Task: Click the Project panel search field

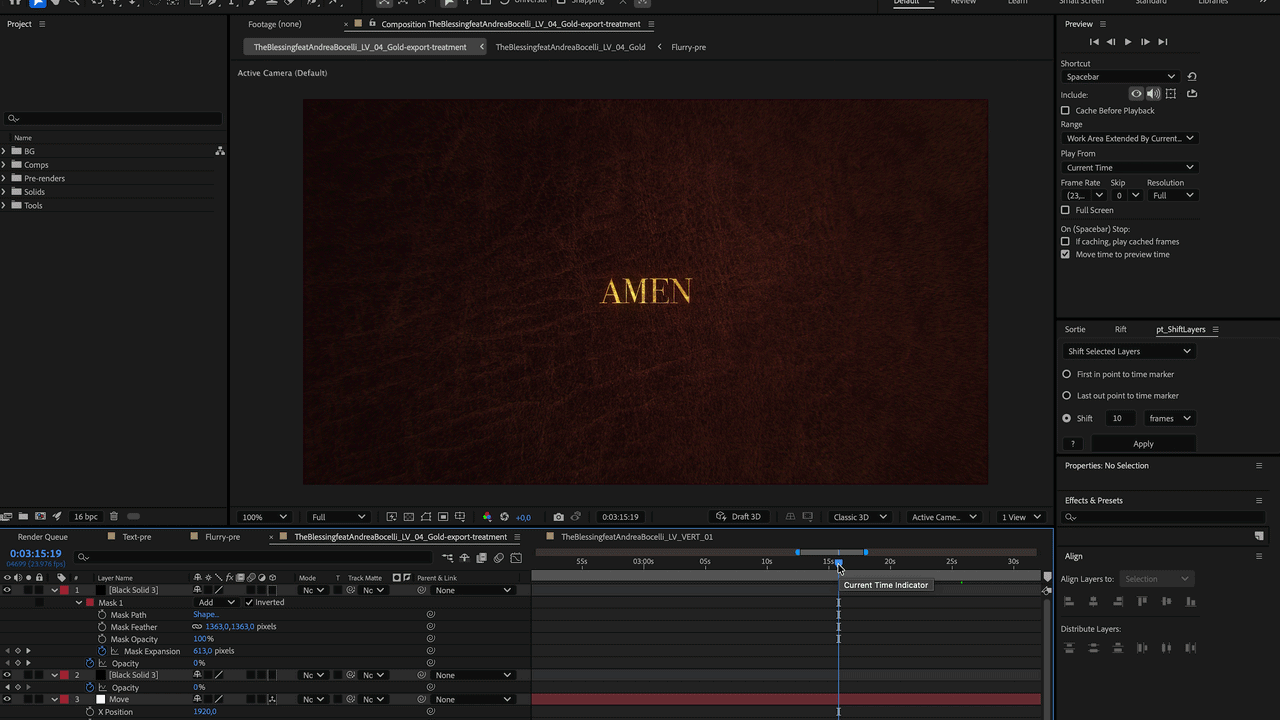Action: [x=113, y=118]
